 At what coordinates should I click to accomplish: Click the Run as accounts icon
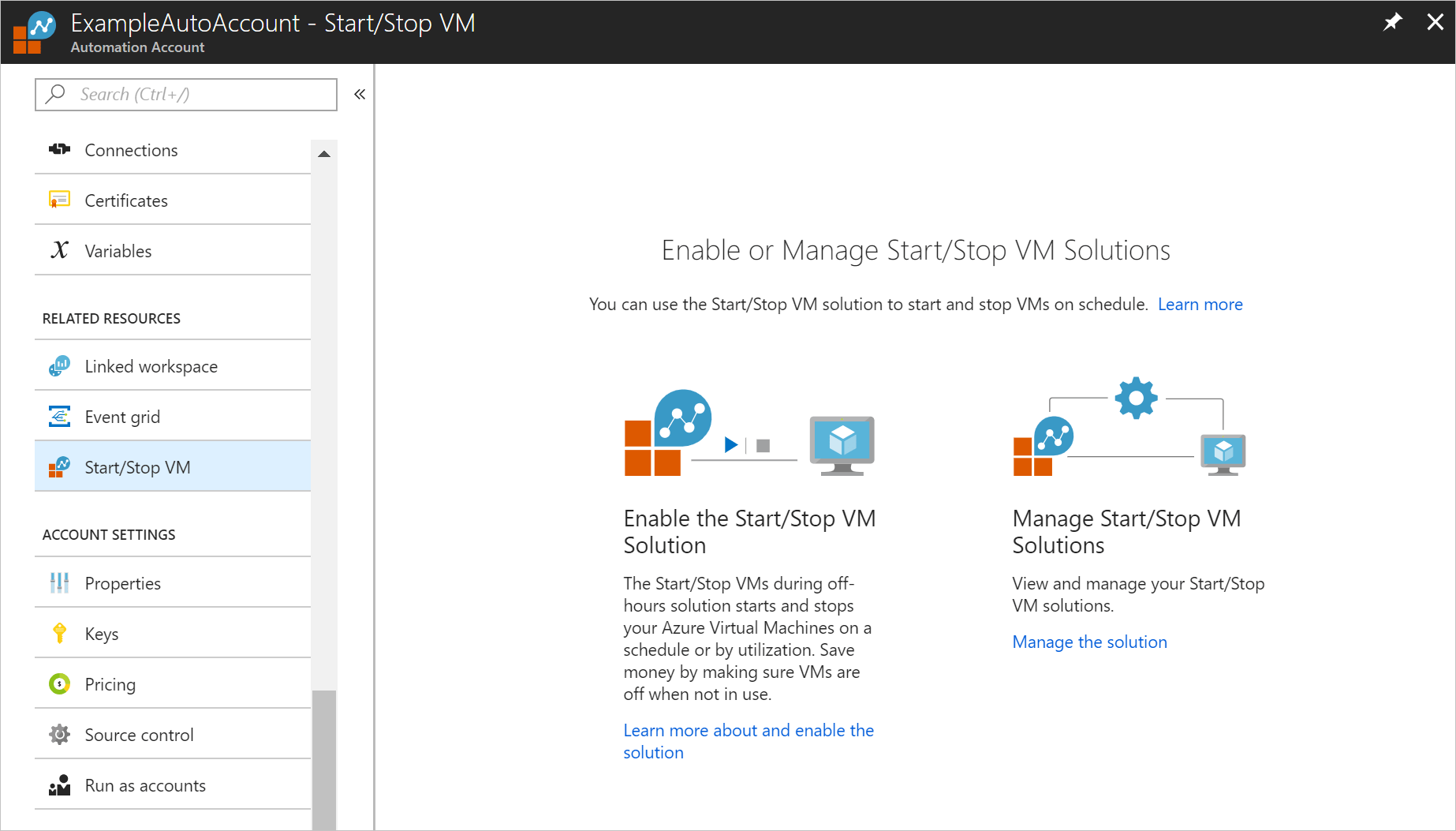tap(59, 785)
